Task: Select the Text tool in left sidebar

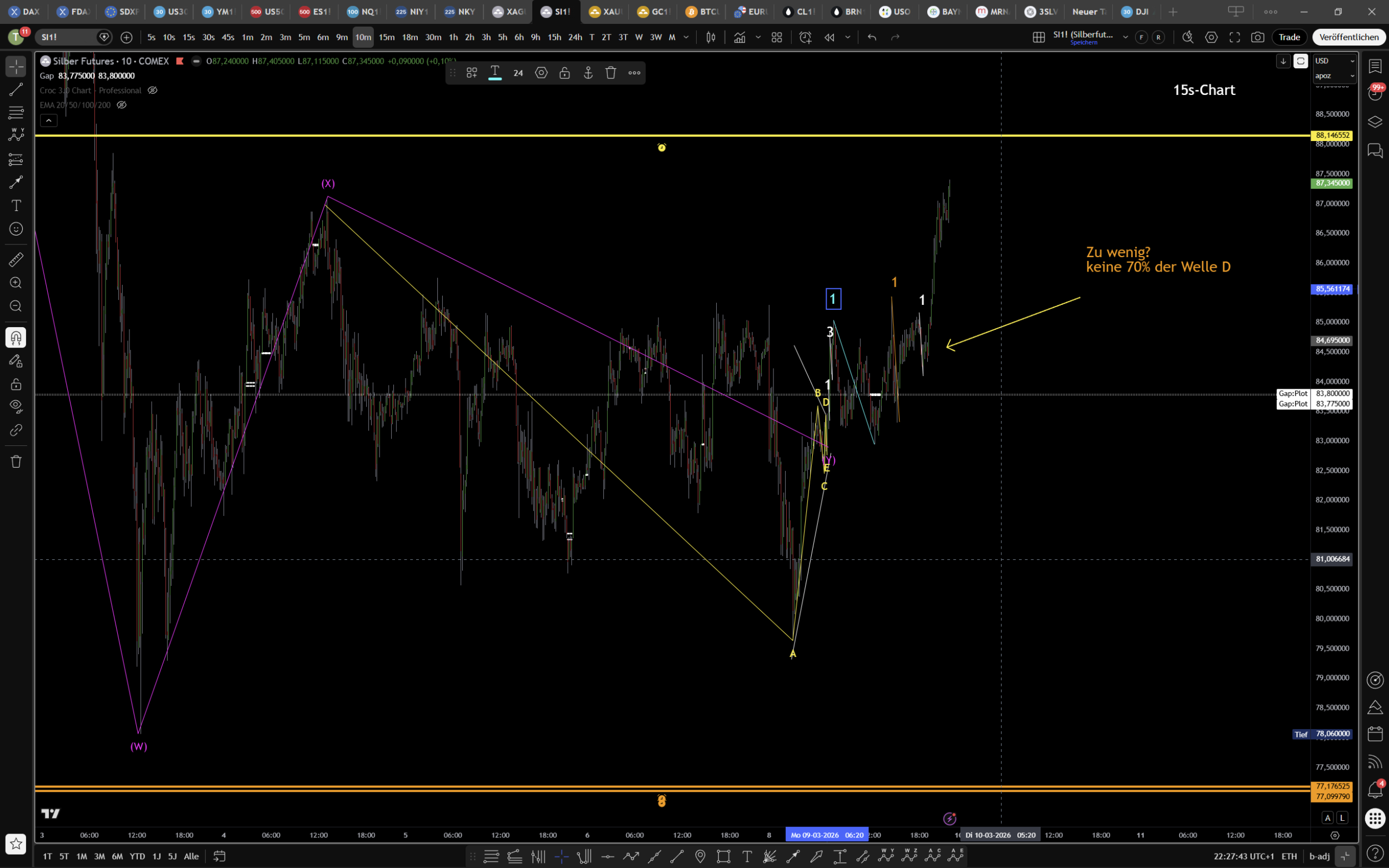Action: point(16,205)
